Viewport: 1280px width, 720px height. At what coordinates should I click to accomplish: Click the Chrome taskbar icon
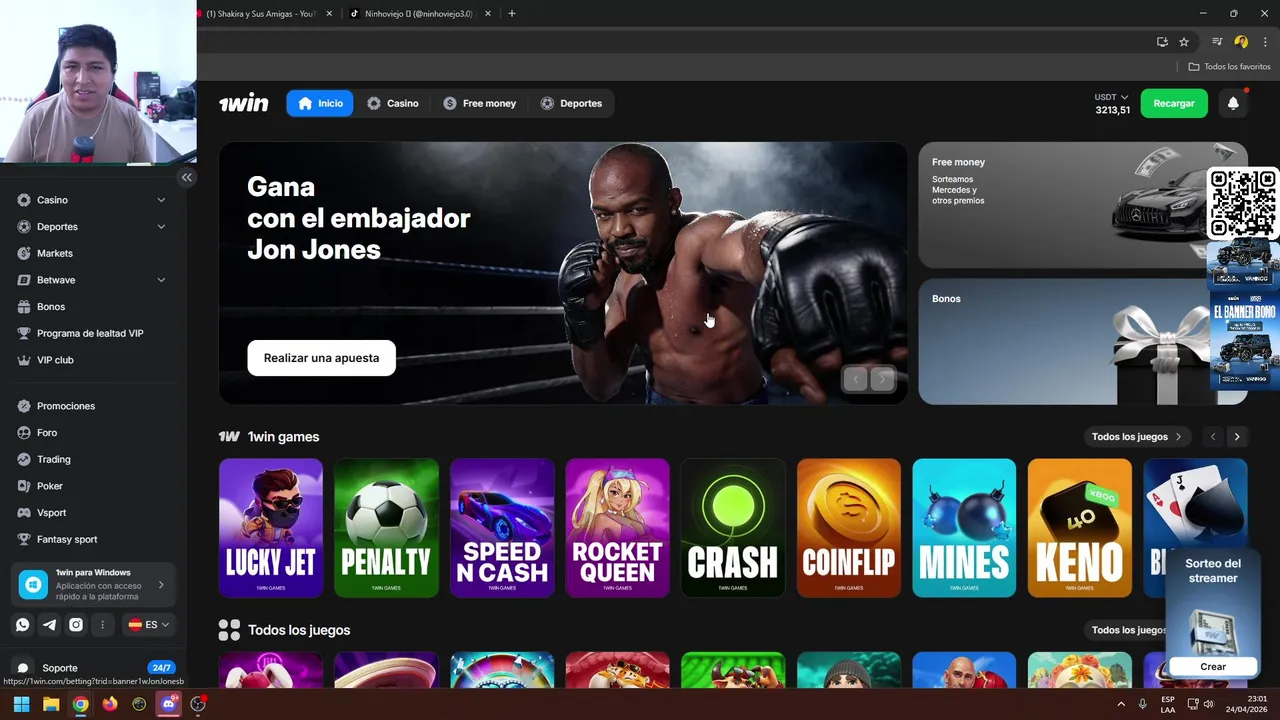point(80,704)
